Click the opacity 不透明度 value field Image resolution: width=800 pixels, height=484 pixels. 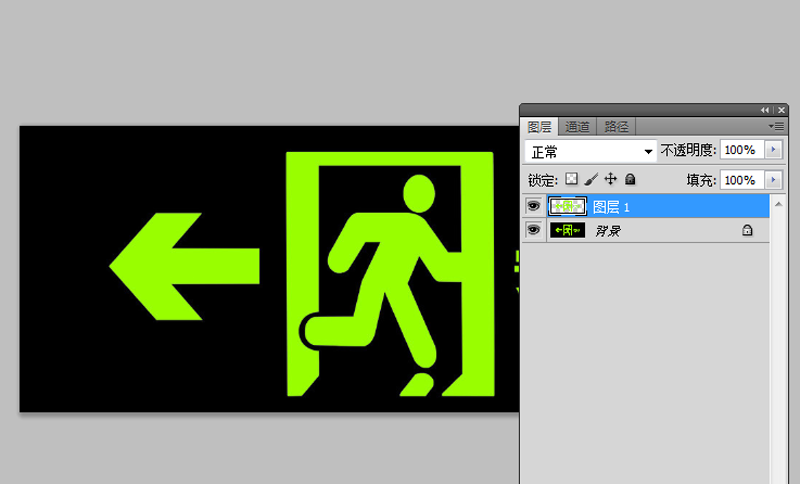coord(742,149)
